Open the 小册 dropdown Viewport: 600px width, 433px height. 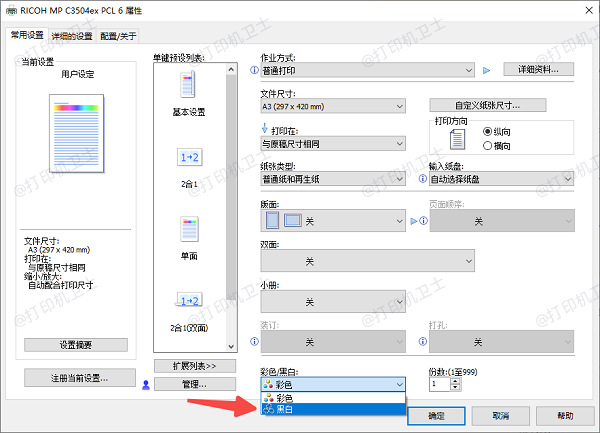pyautogui.click(x=333, y=301)
